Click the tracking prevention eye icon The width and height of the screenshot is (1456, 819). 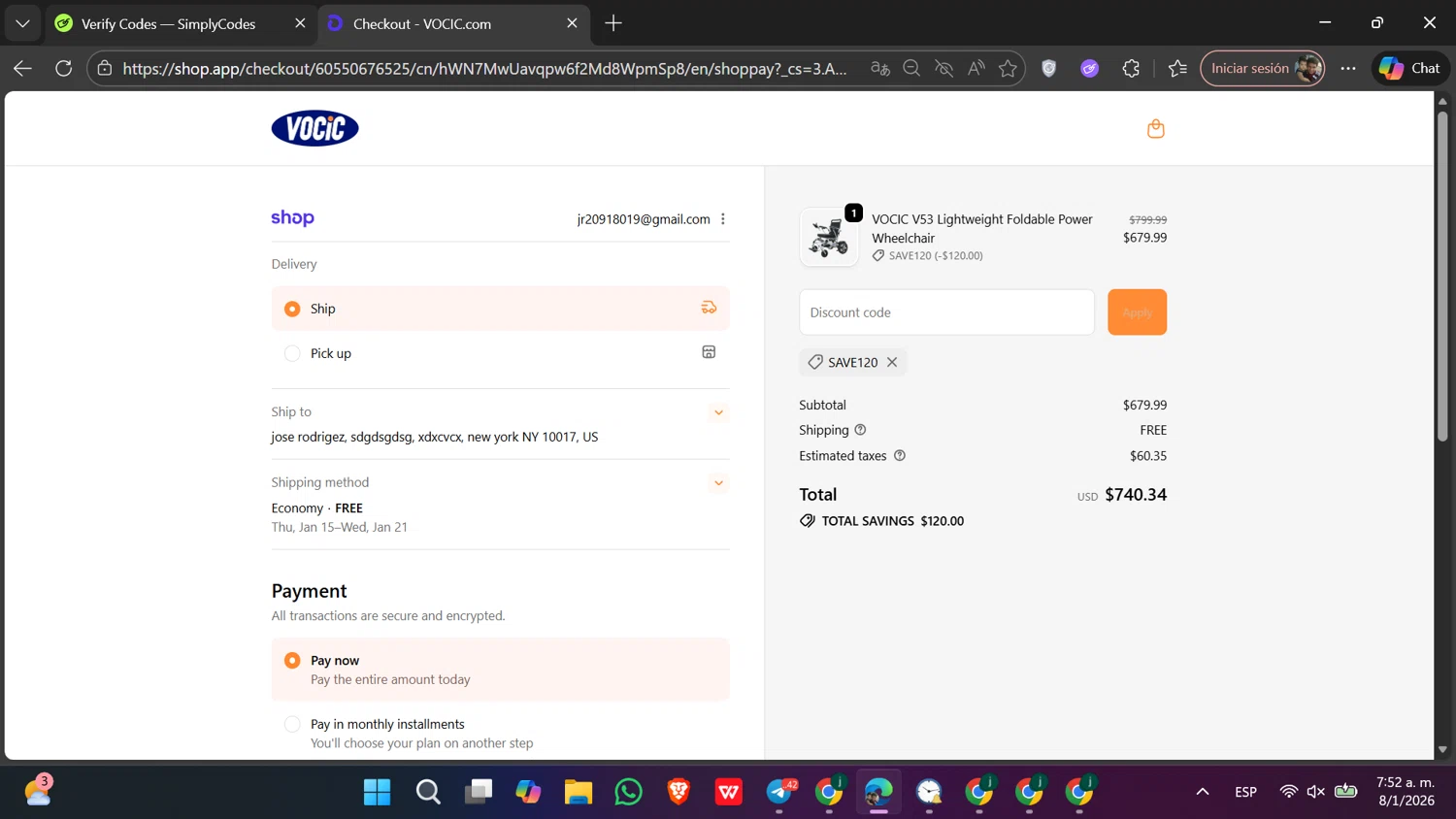point(943,68)
